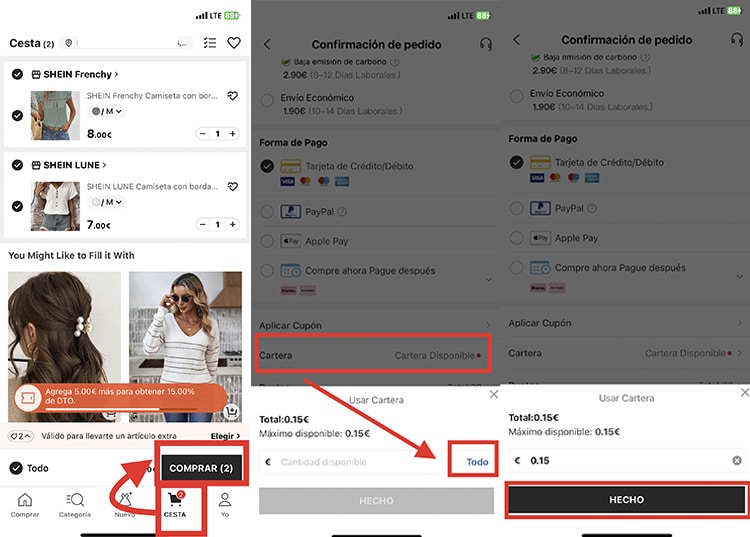The height and width of the screenshot is (537, 750).
Task: Open headset support icon on middle screen
Action: click(485, 44)
